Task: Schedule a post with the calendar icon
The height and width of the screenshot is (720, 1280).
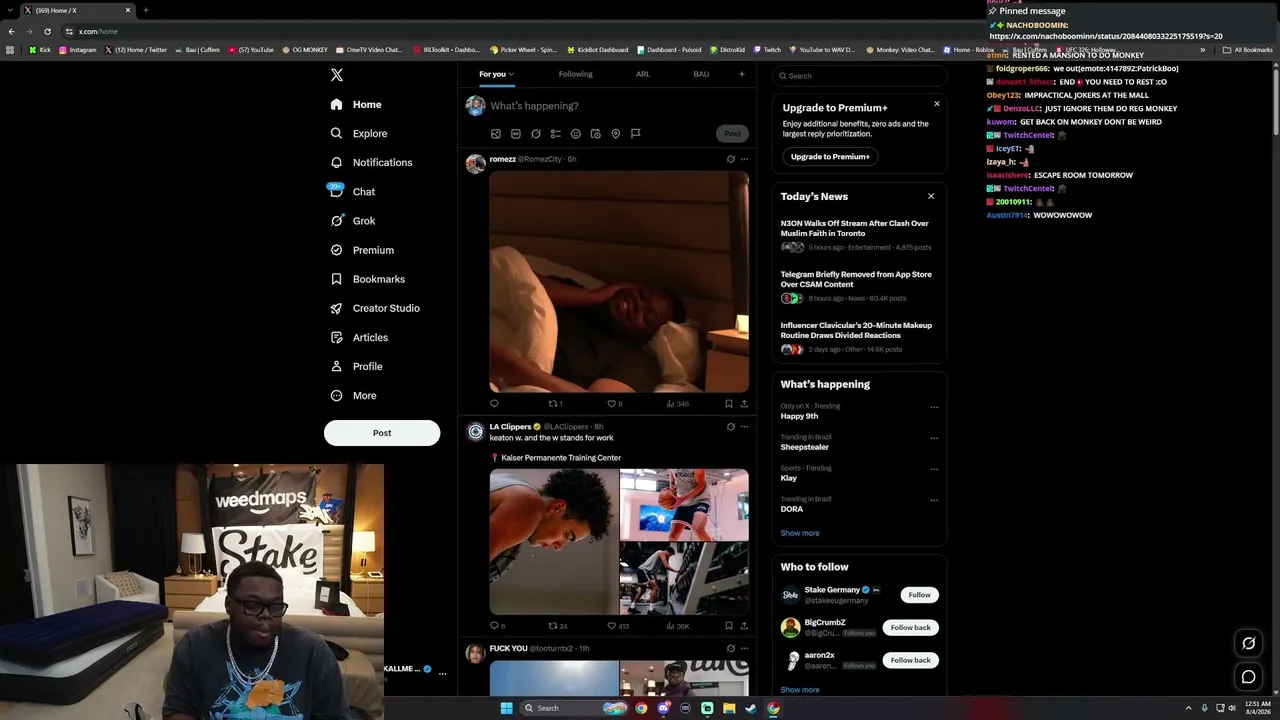Action: tap(595, 134)
